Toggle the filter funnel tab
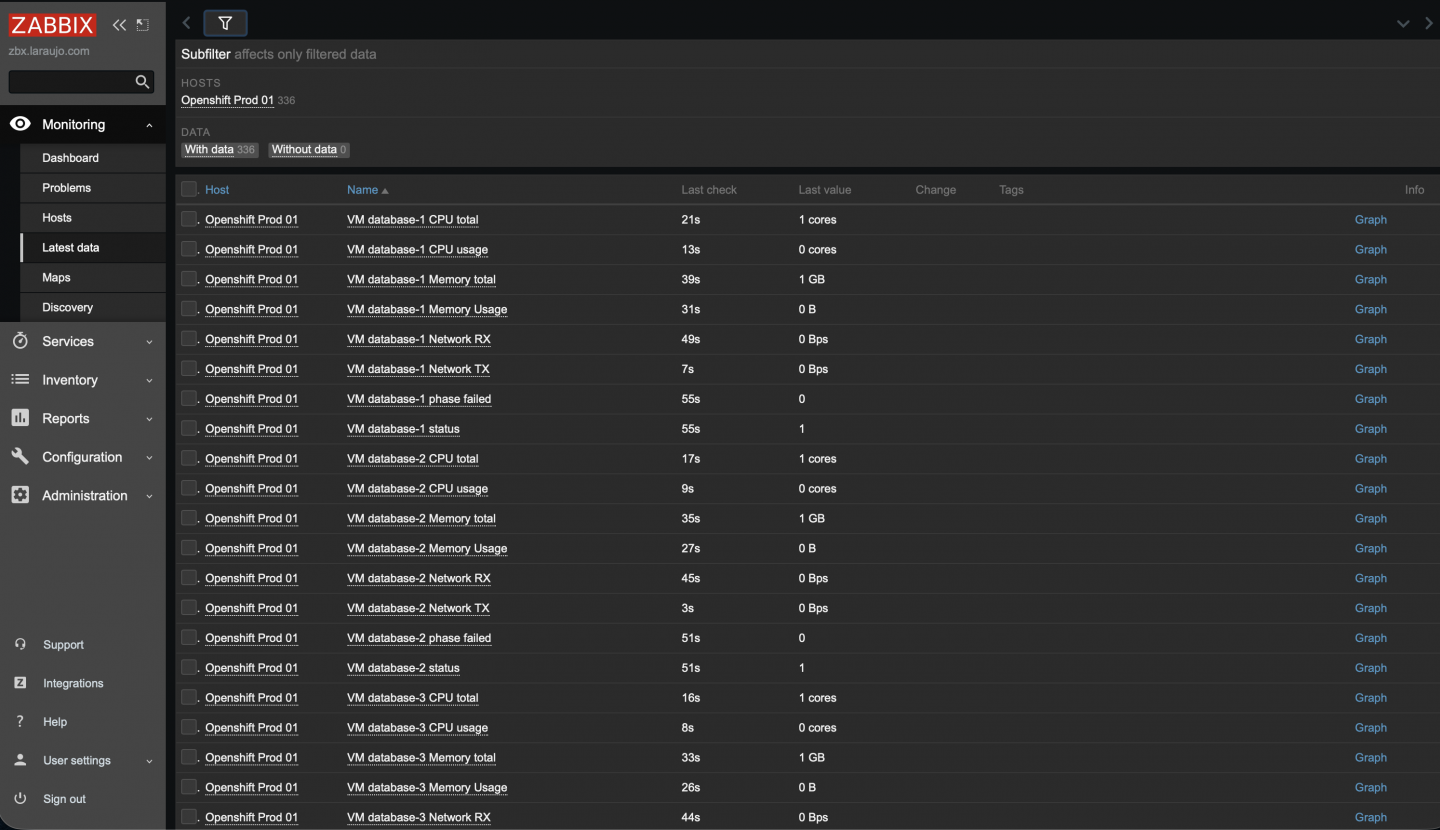Viewport: 1440px width, 830px height. tap(225, 23)
